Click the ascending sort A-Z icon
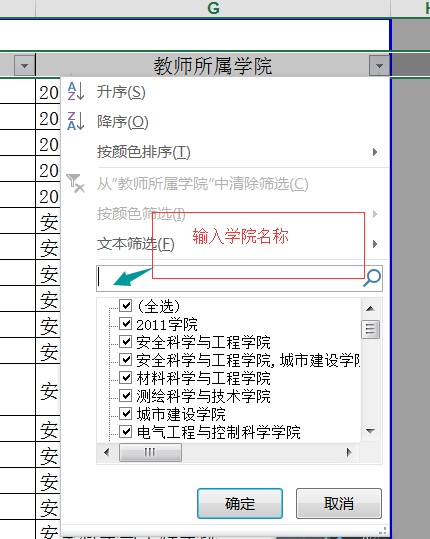This screenshot has height=539, width=430. point(76,91)
